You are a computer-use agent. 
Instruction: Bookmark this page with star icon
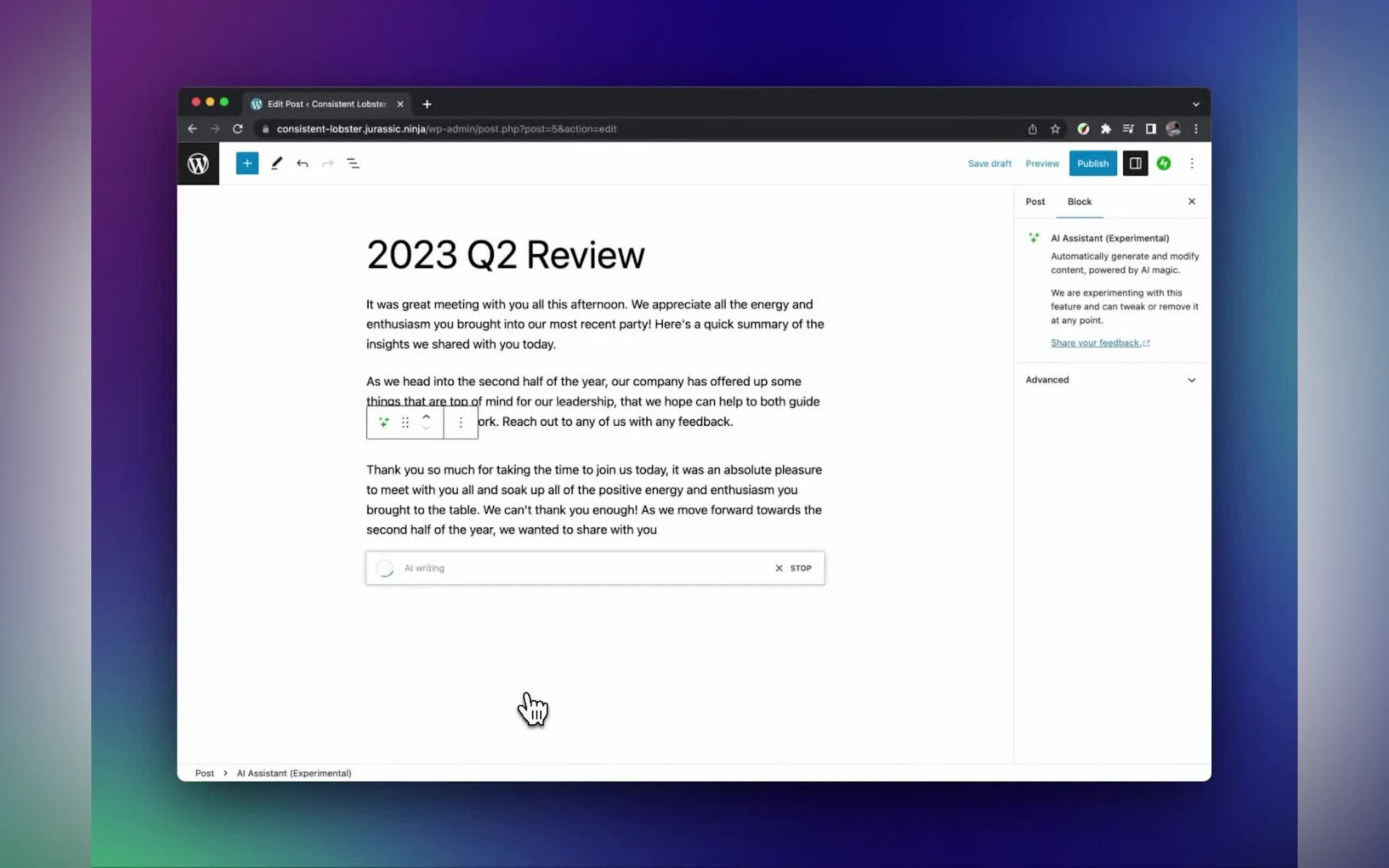point(1055,129)
